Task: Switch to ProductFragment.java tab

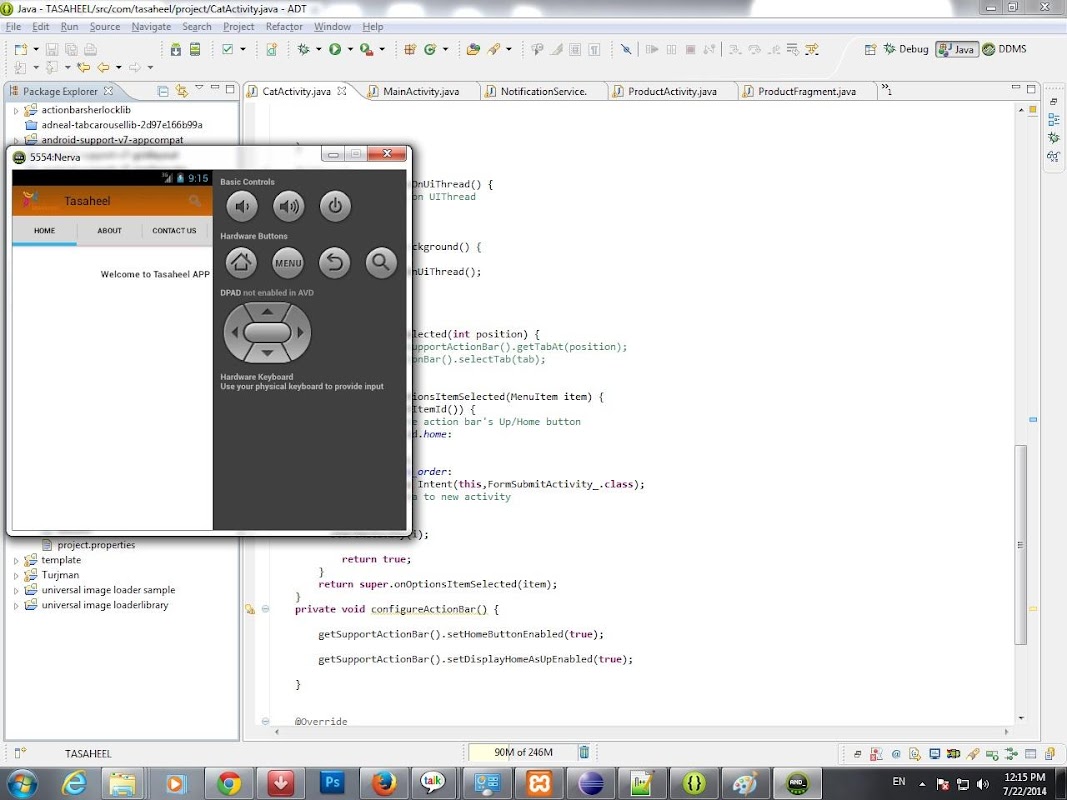Action: (x=806, y=91)
